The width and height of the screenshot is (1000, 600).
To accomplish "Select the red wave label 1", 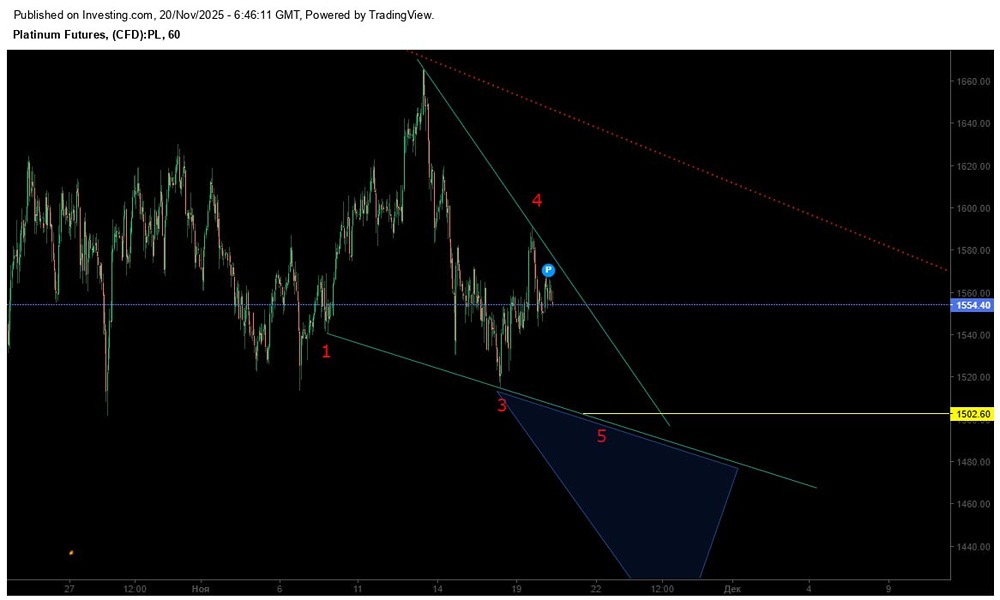I will tap(326, 351).
